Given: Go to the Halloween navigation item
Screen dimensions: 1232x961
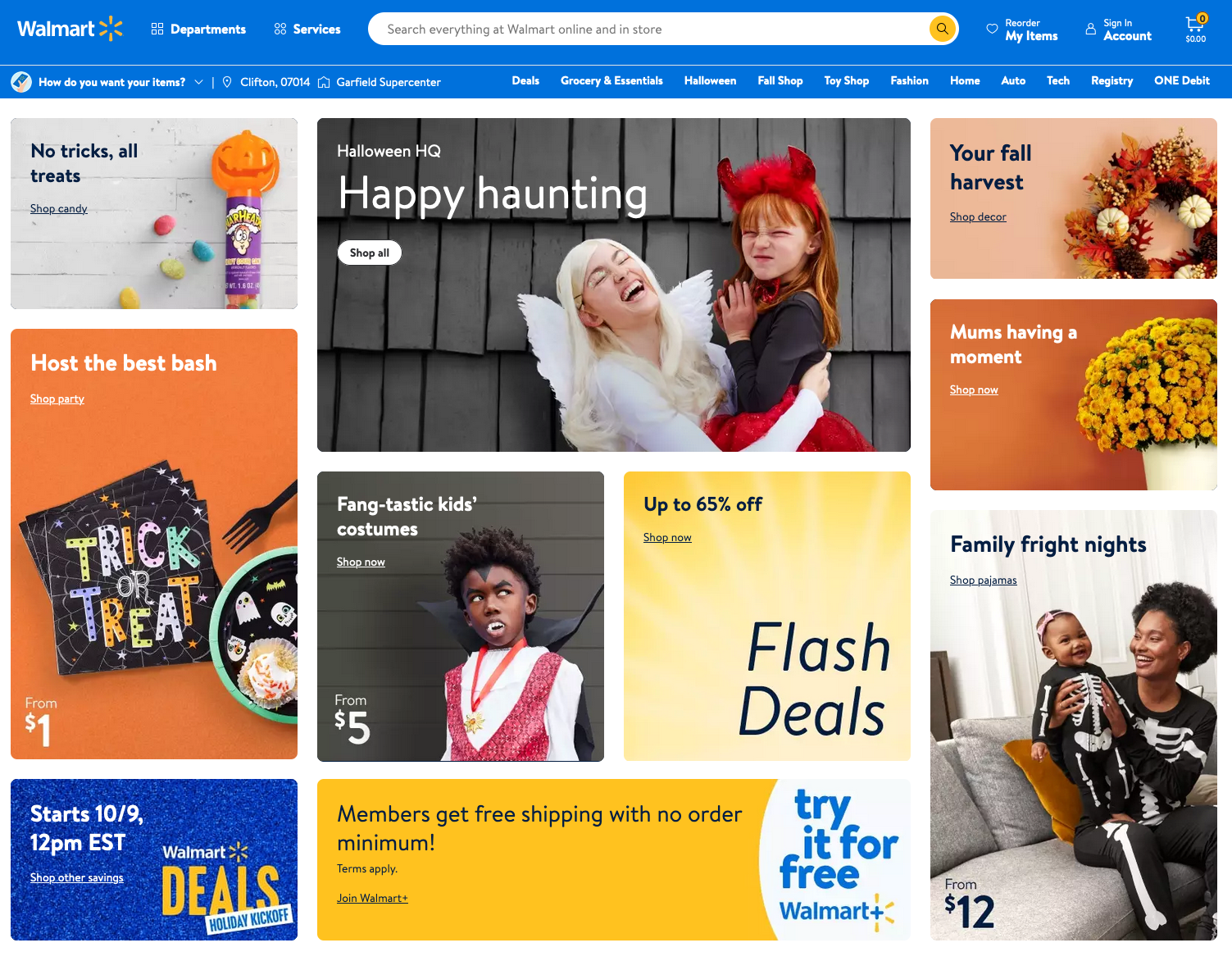Looking at the screenshot, I should [x=710, y=80].
